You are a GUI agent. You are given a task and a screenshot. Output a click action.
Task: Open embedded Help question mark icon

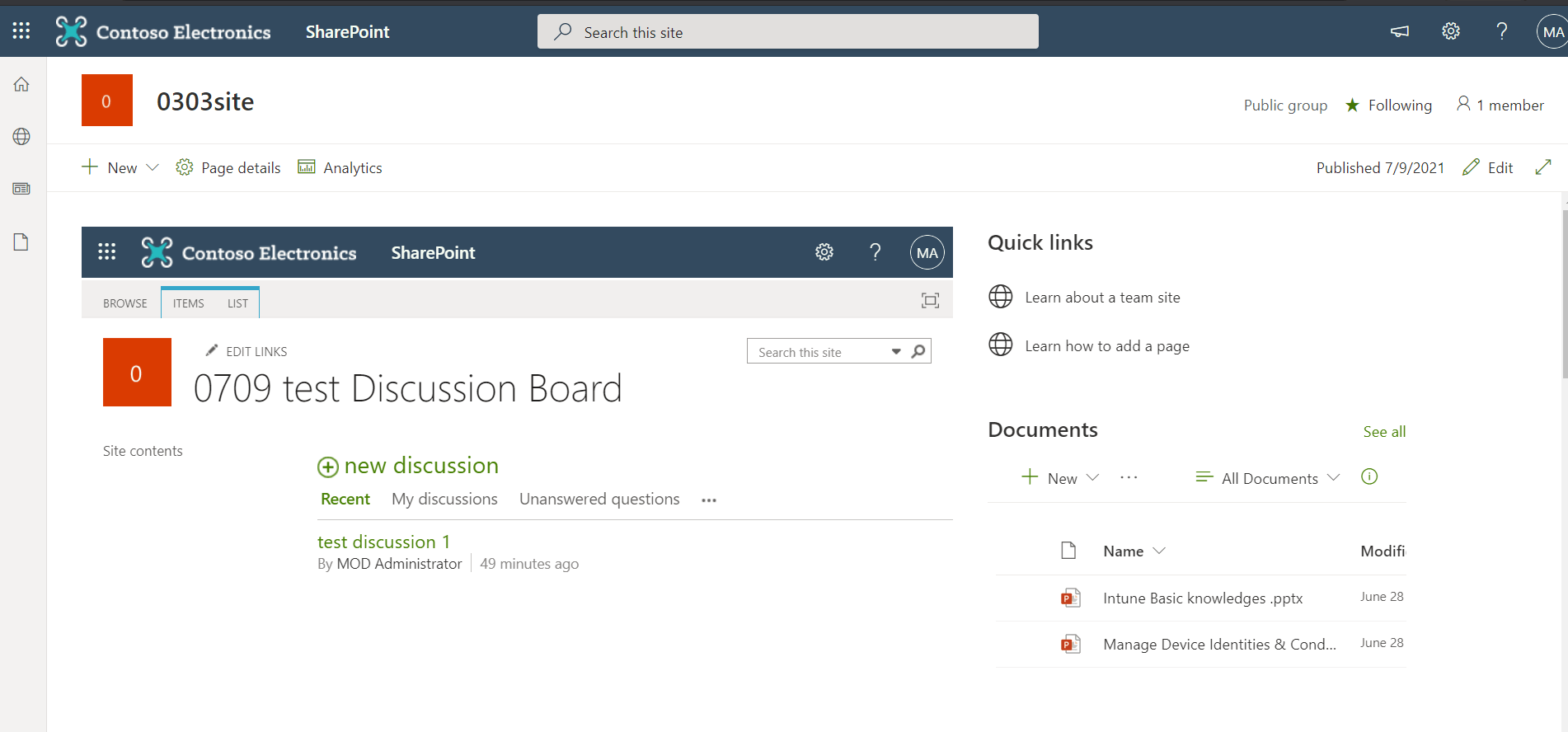876,252
